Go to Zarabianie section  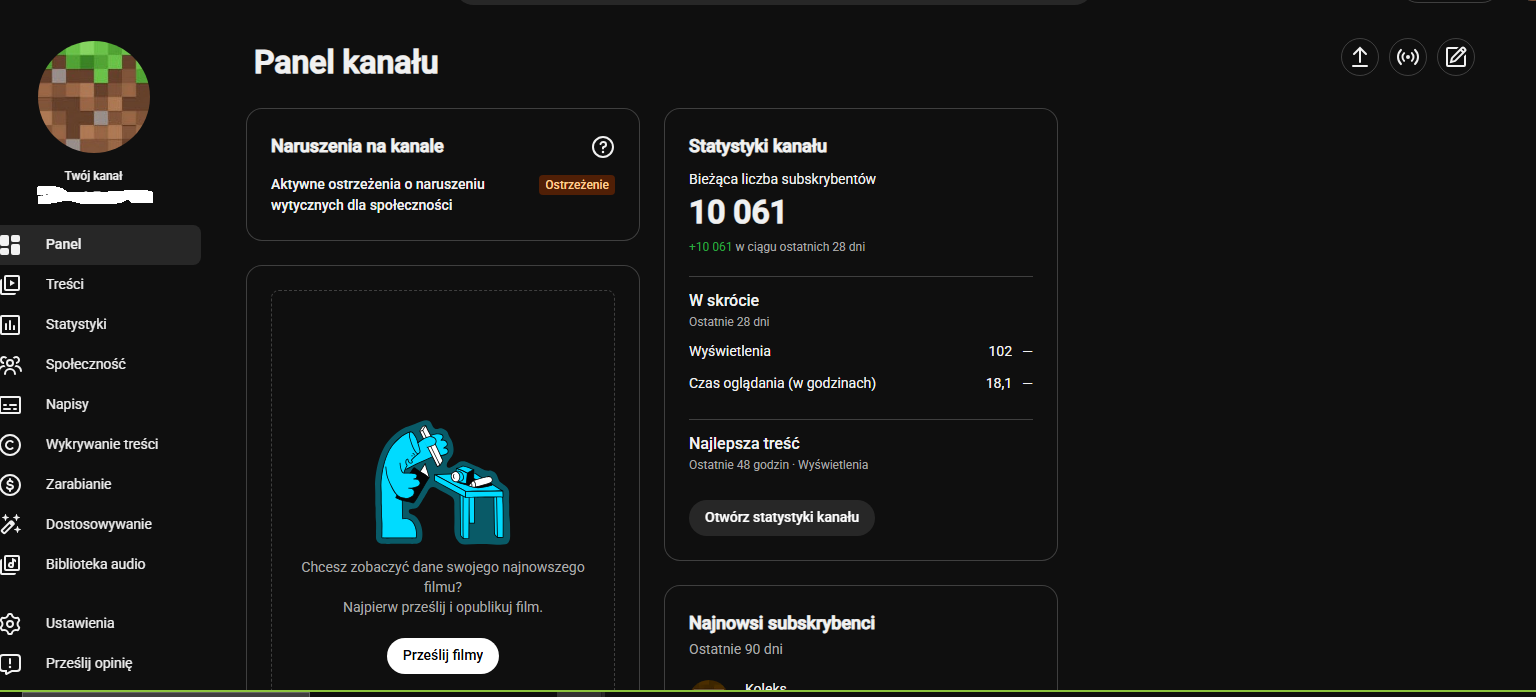100,484
